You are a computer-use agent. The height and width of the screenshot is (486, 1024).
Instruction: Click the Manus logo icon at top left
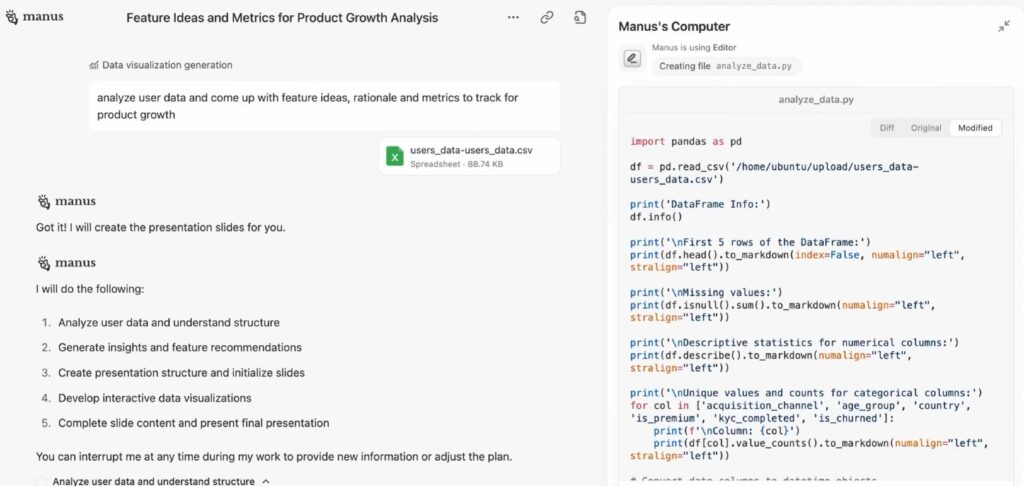(12, 17)
